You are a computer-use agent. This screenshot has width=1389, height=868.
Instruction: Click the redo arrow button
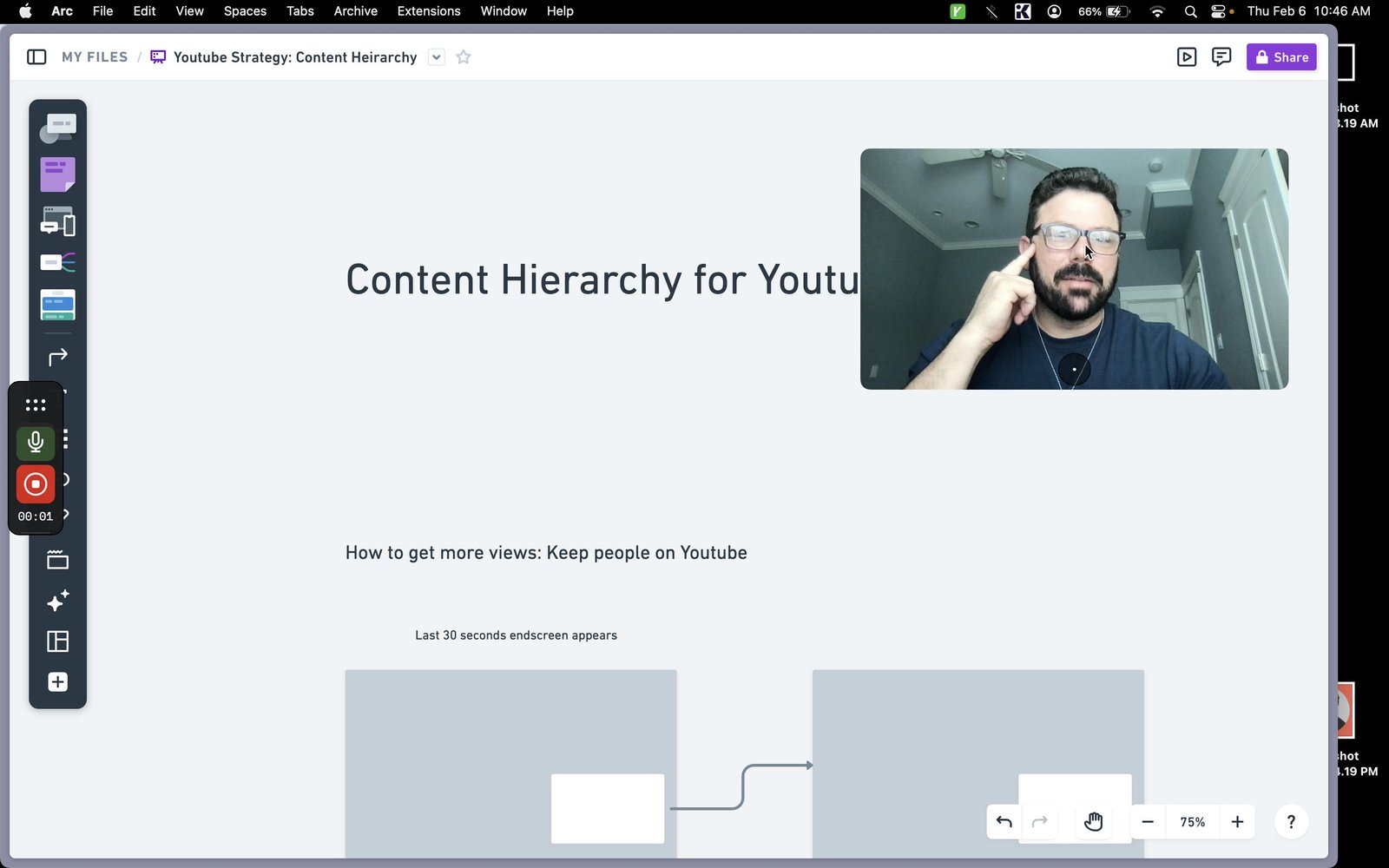pos(1040,822)
